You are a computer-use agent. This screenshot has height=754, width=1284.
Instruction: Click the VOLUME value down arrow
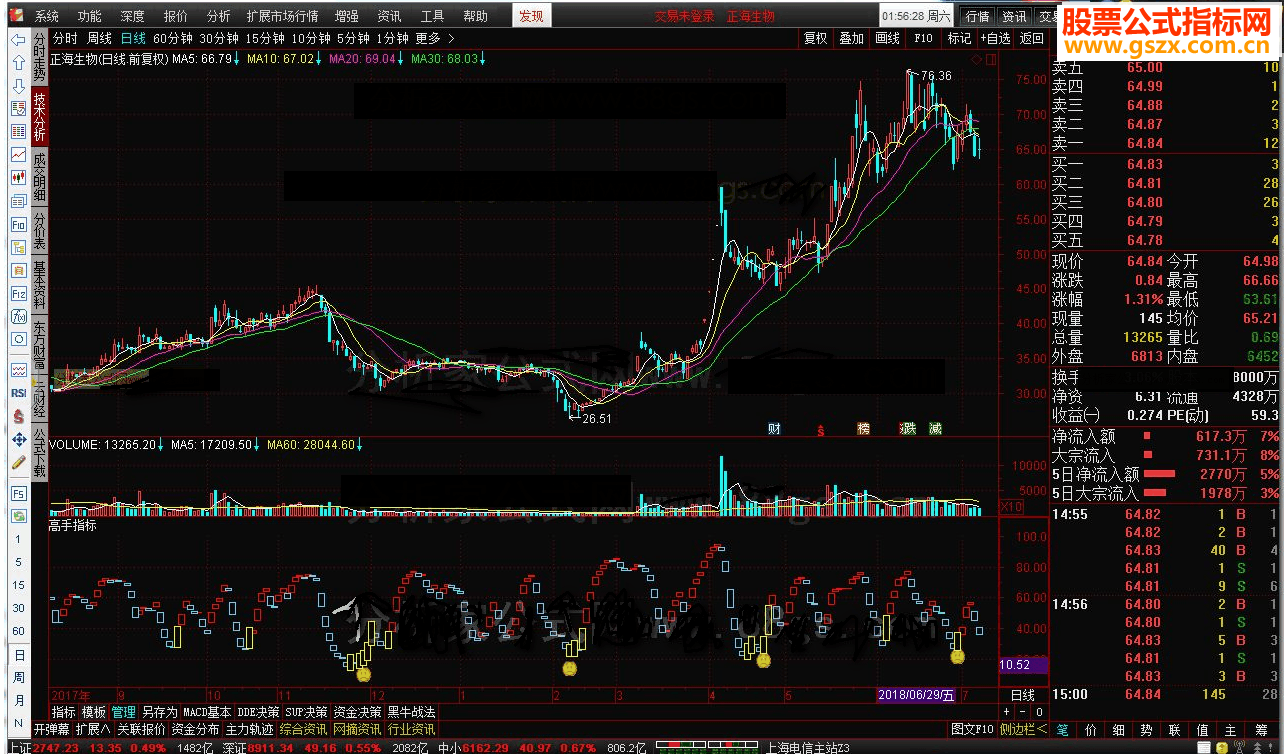click(162, 445)
